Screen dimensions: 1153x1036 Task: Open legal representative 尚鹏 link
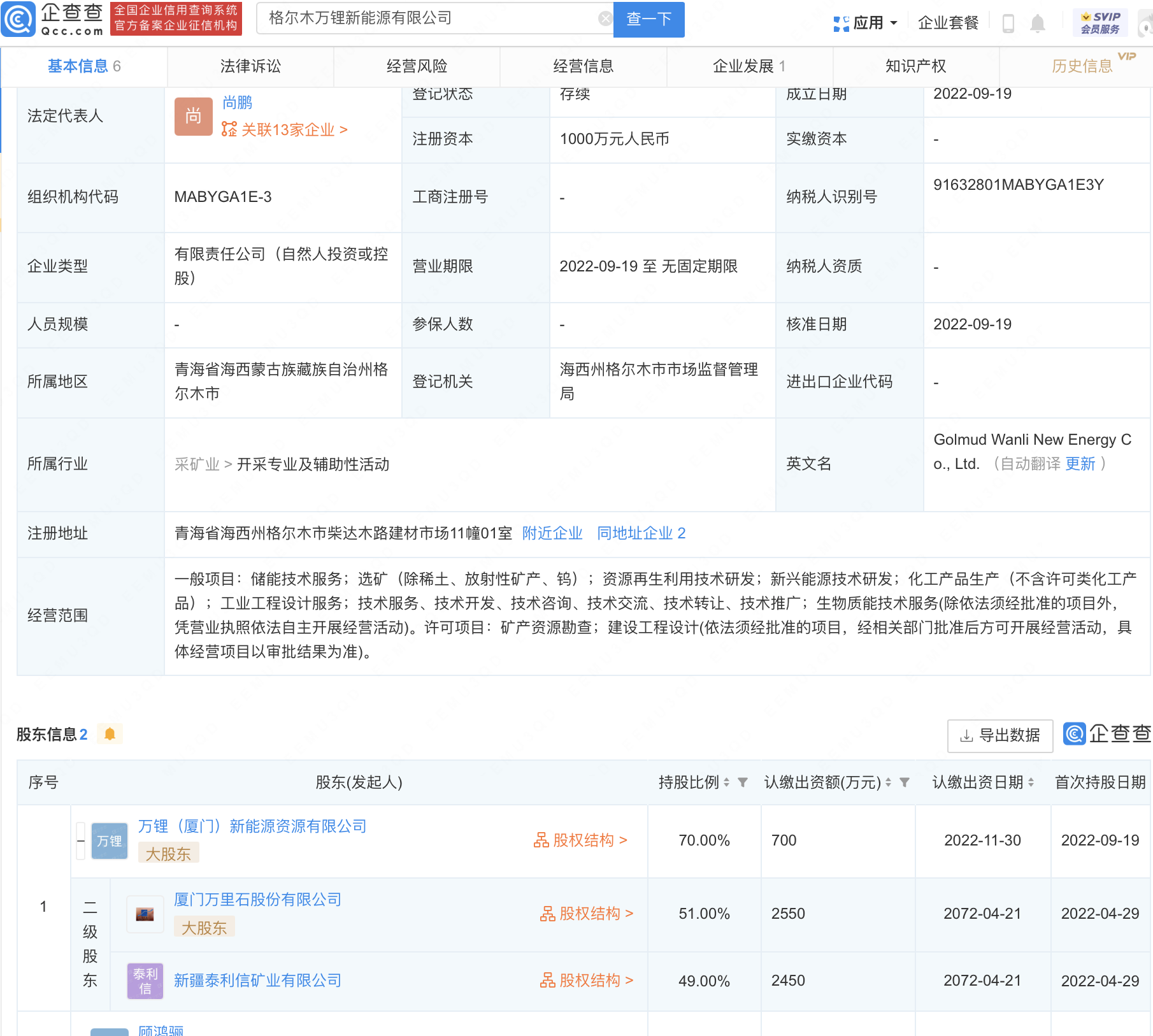(237, 103)
